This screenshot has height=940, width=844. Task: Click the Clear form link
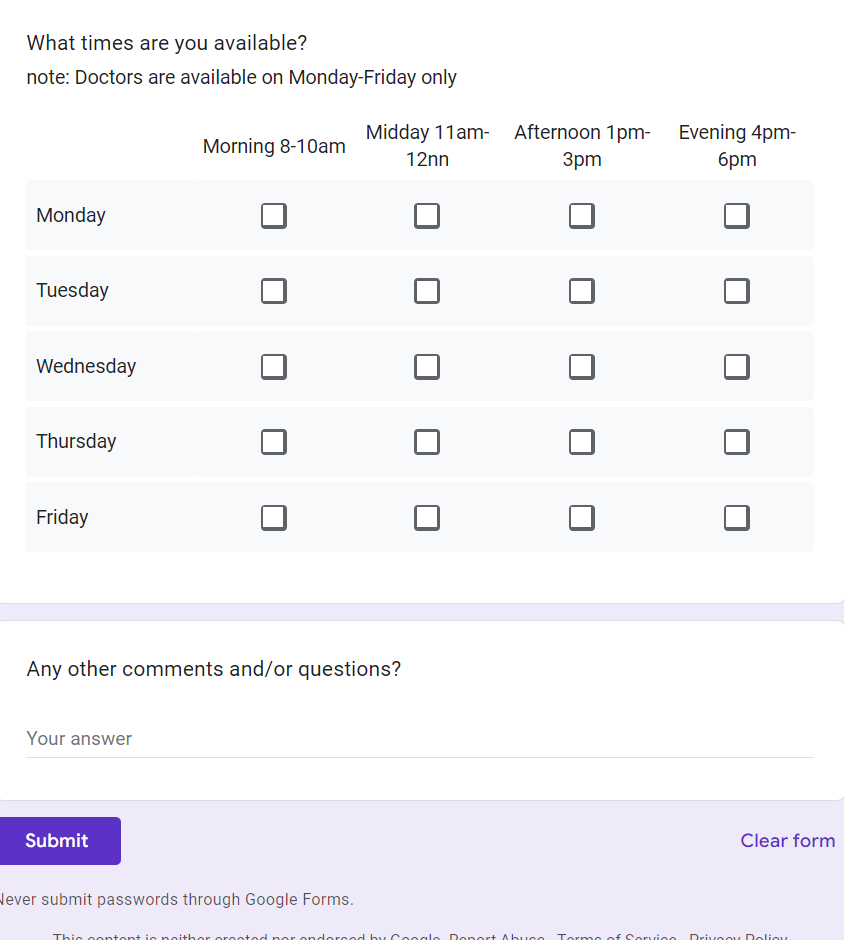(x=787, y=841)
